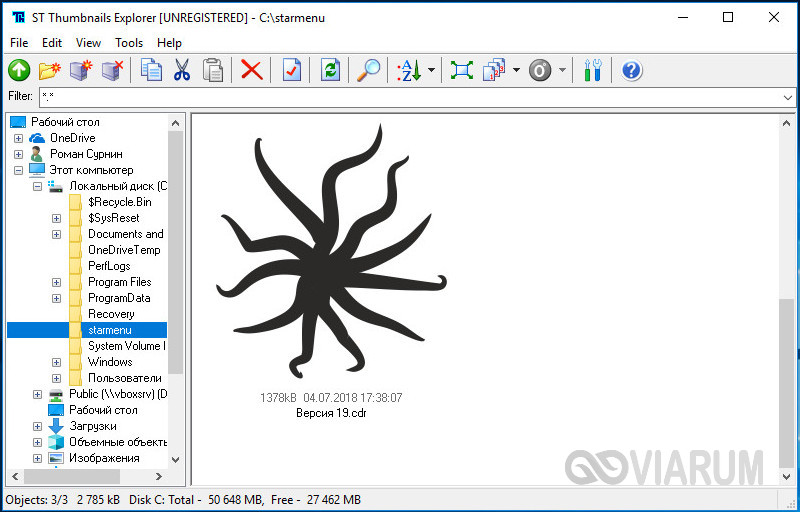Select the Пользователи folder
This screenshot has height=512, width=800.
click(124, 378)
